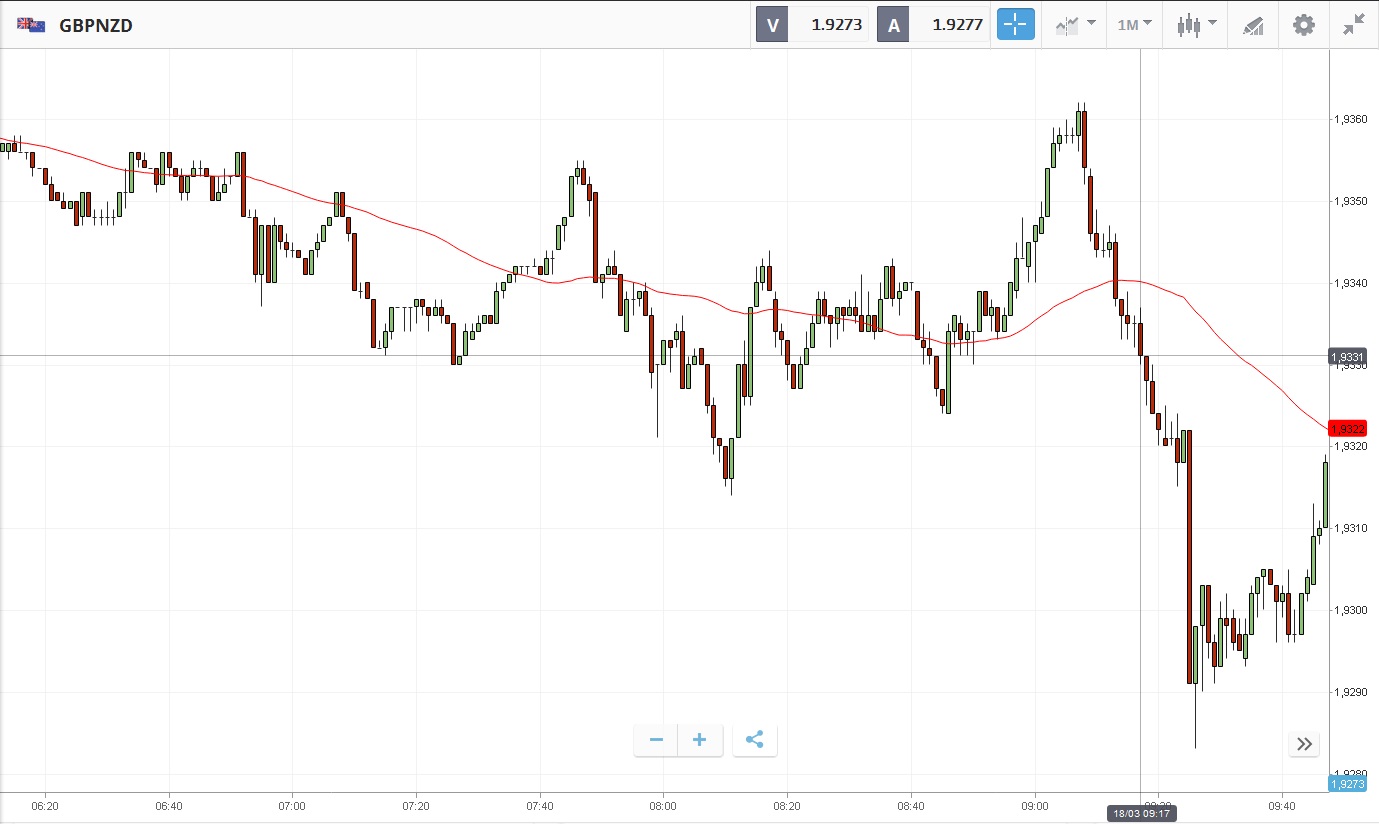
Task: Expand the 1M timeframe dropdown
Action: point(1134,25)
